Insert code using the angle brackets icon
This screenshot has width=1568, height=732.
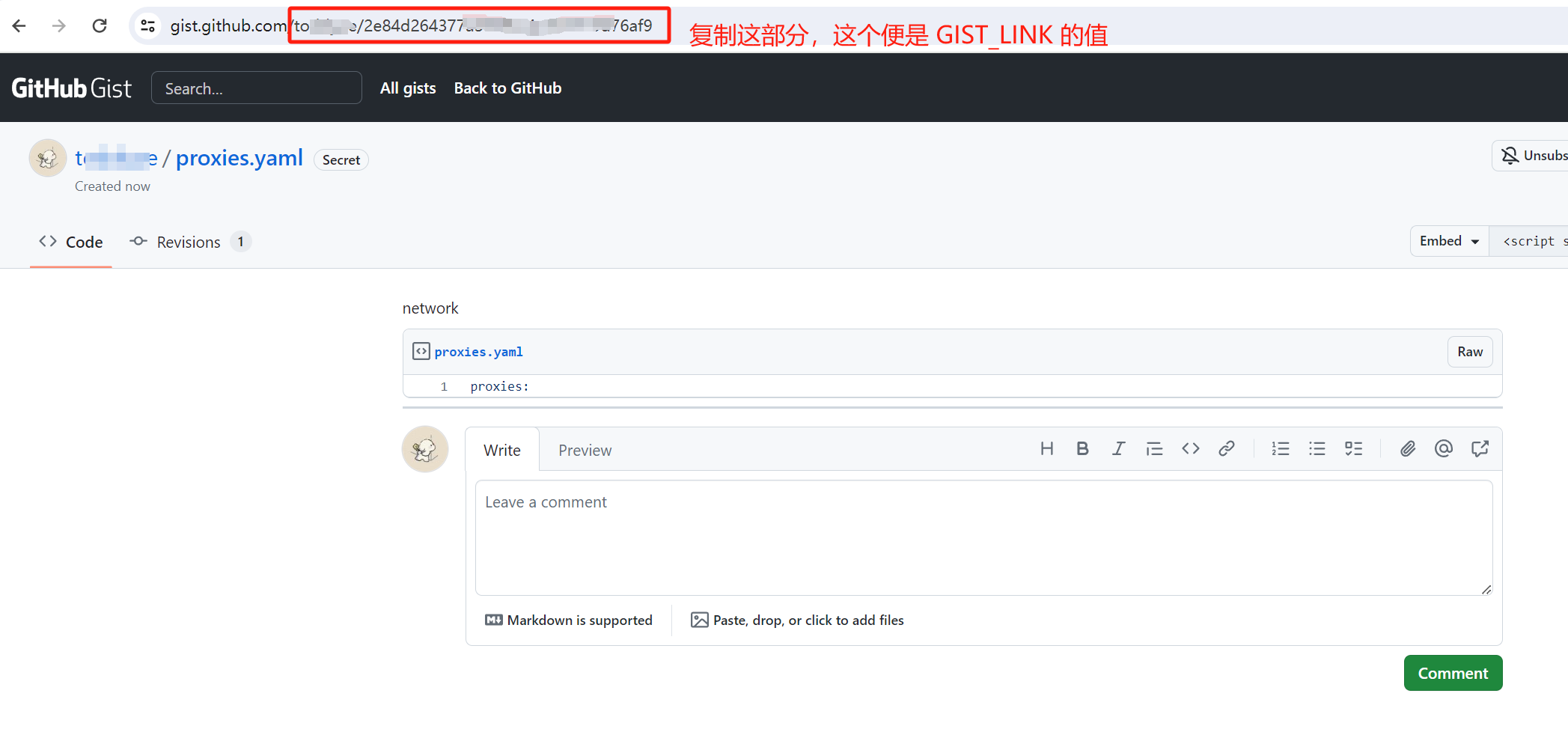point(1191,448)
